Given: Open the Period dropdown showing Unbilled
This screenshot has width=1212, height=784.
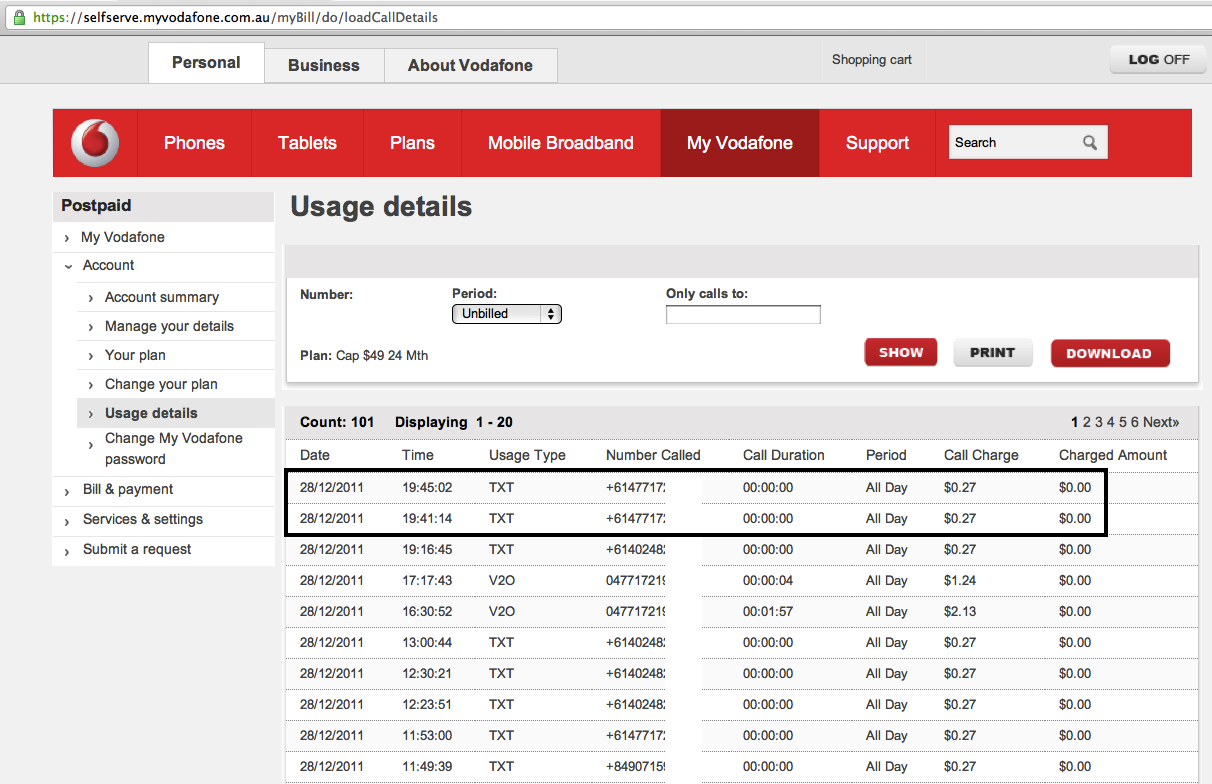Looking at the screenshot, I should [507, 314].
